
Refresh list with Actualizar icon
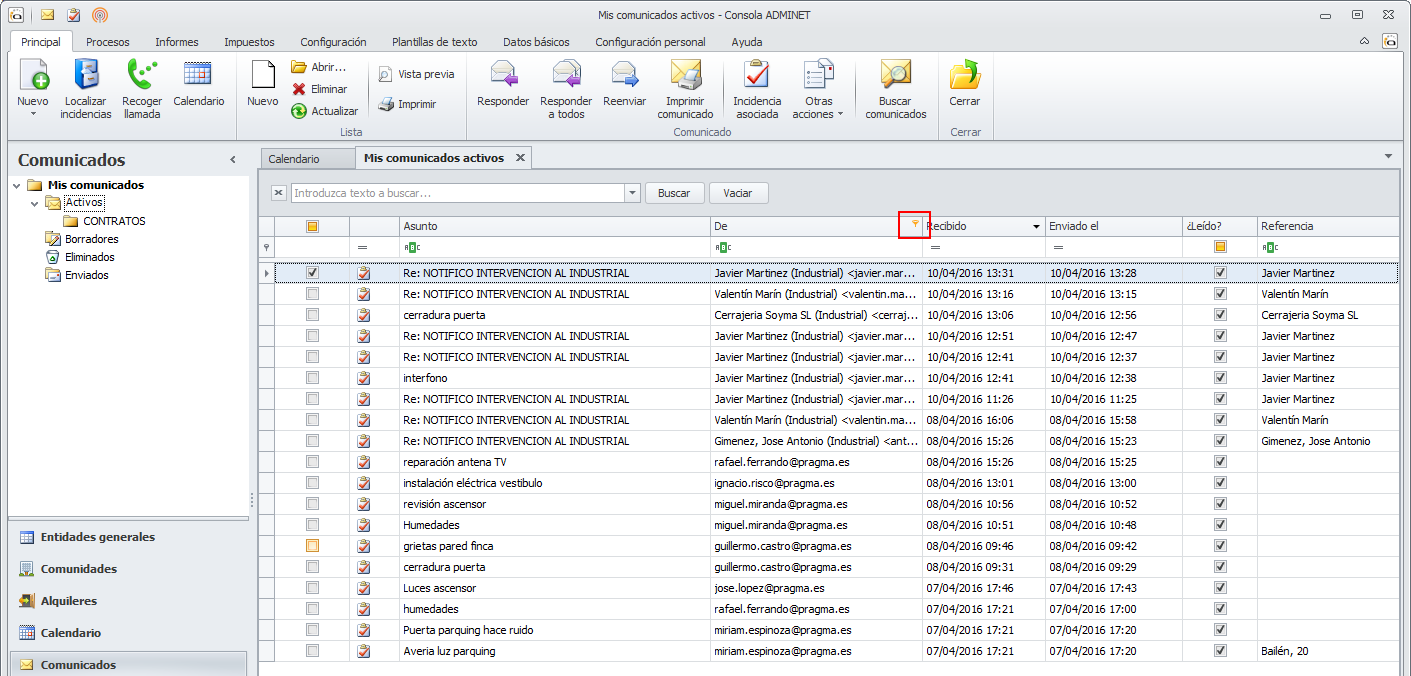(298, 111)
